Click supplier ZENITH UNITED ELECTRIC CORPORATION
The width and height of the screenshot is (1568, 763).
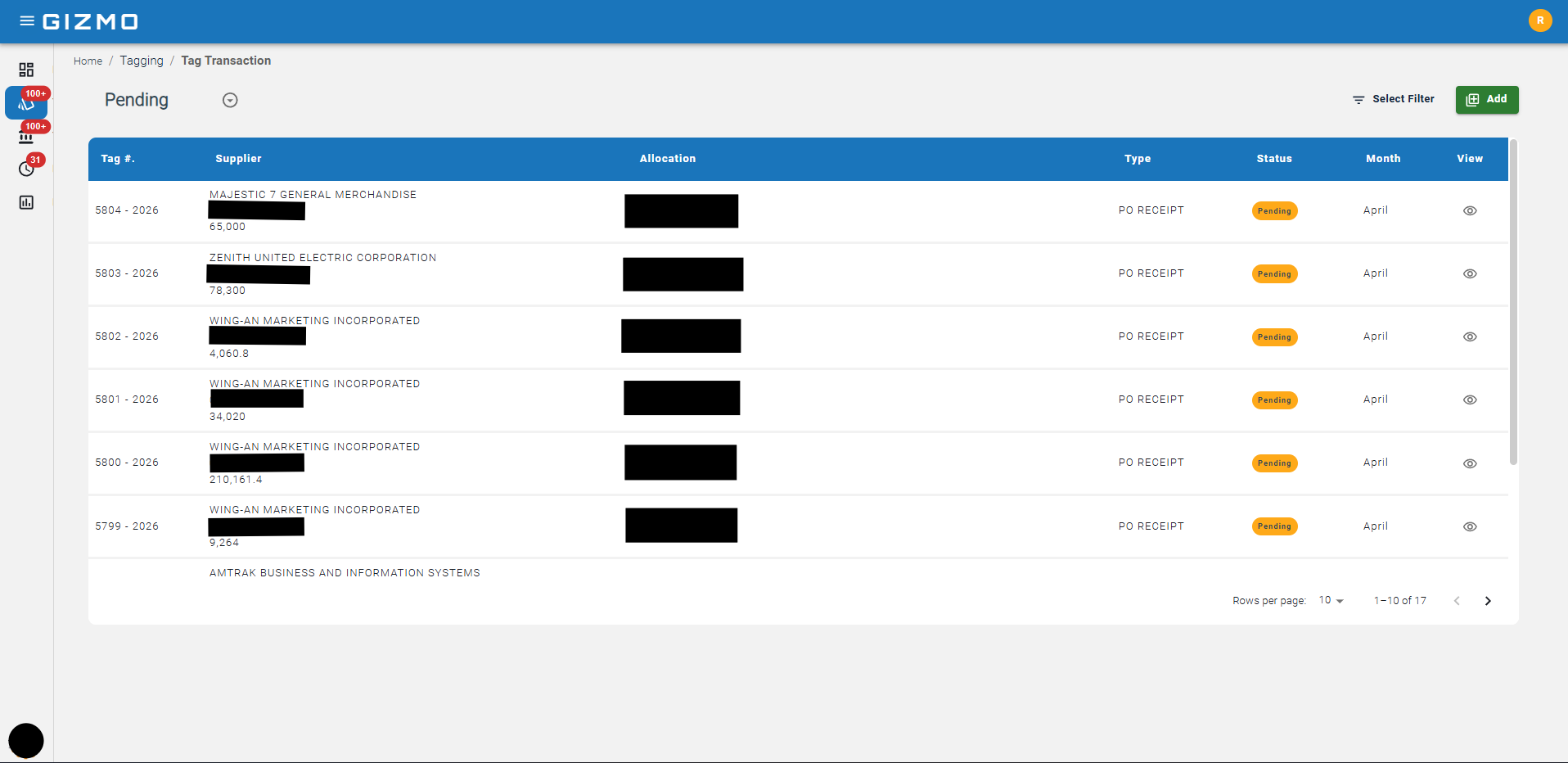coord(322,258)
